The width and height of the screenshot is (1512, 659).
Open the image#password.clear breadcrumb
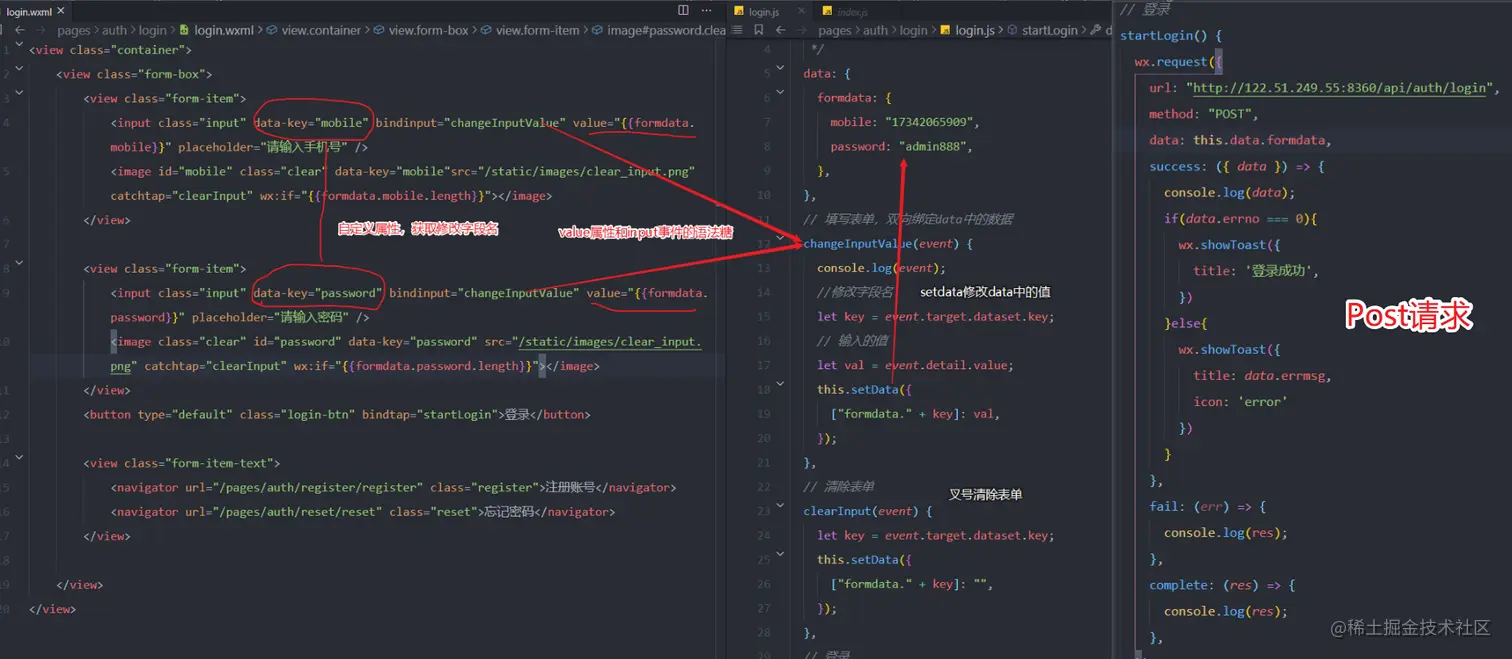666,30
